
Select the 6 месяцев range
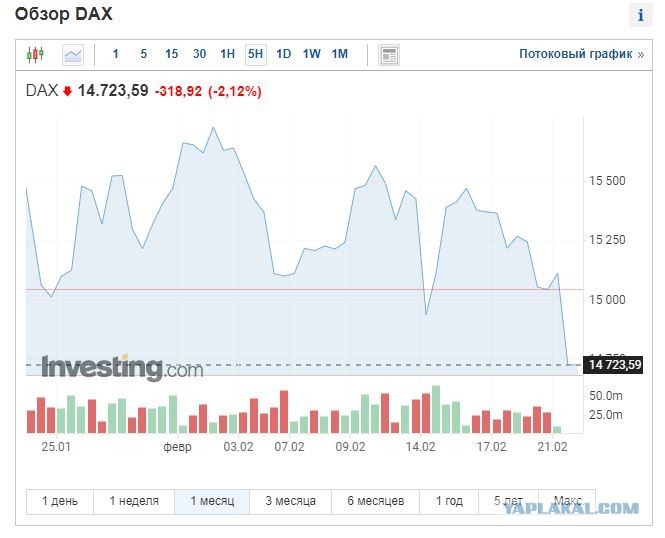click(x=375, y=502)
